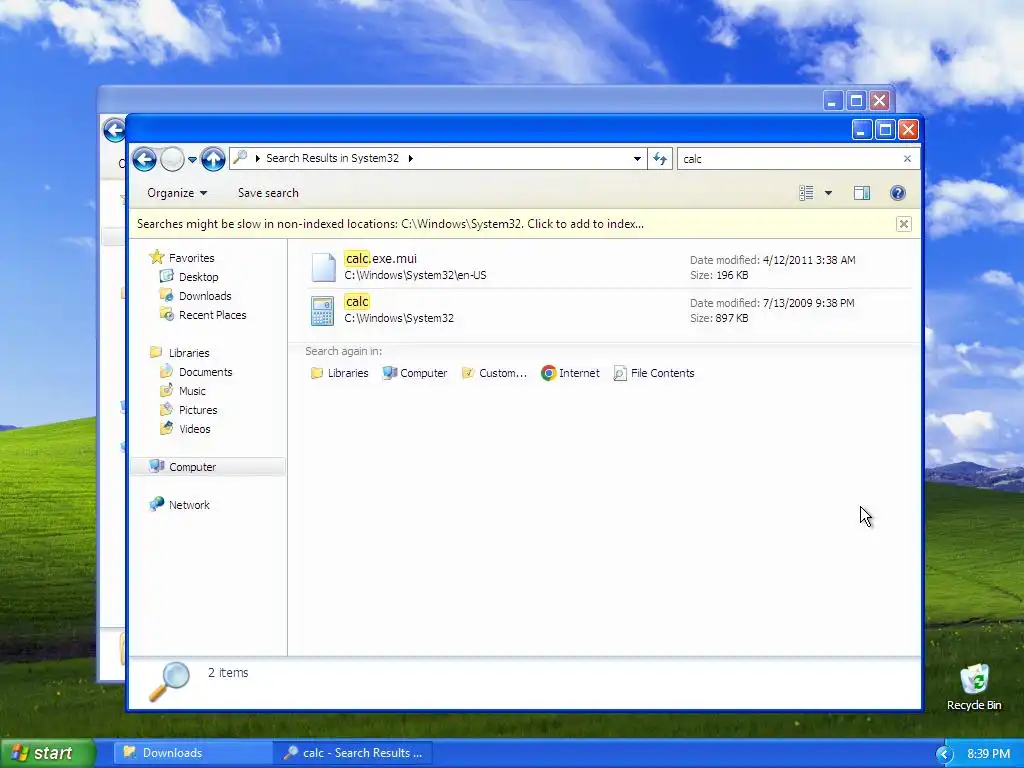Search again on the Internet
The image size is (1024, 768).
pyautogui.click(x=570, y=373)
